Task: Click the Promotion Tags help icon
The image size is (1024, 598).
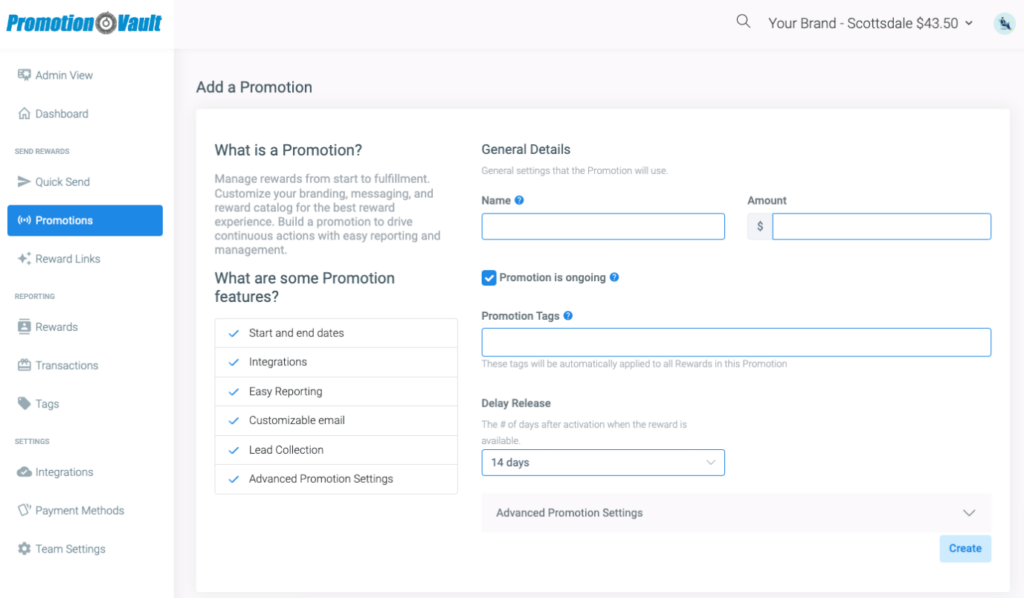Action: click(568, 316)
